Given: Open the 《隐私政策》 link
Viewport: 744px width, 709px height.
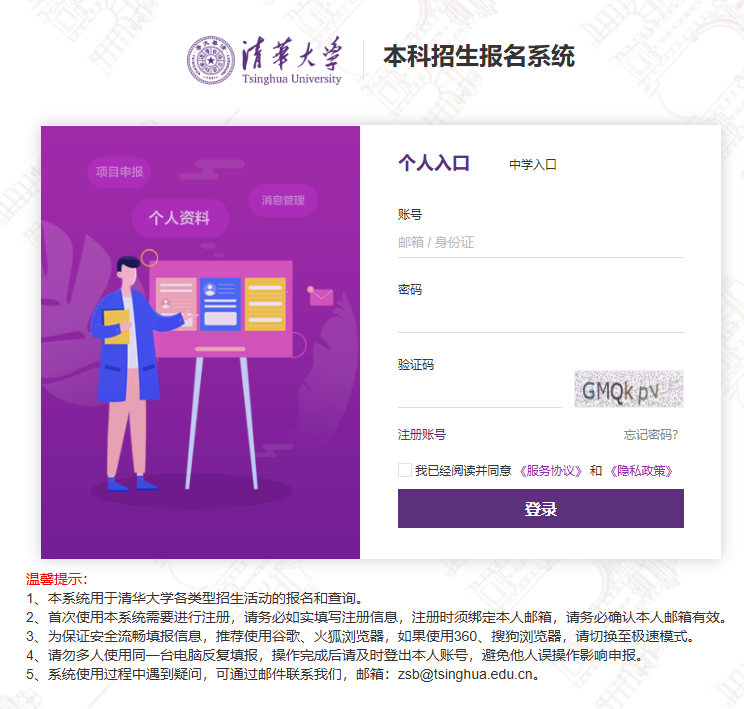Looking at the screenshot, I should [x=641, y=471].
